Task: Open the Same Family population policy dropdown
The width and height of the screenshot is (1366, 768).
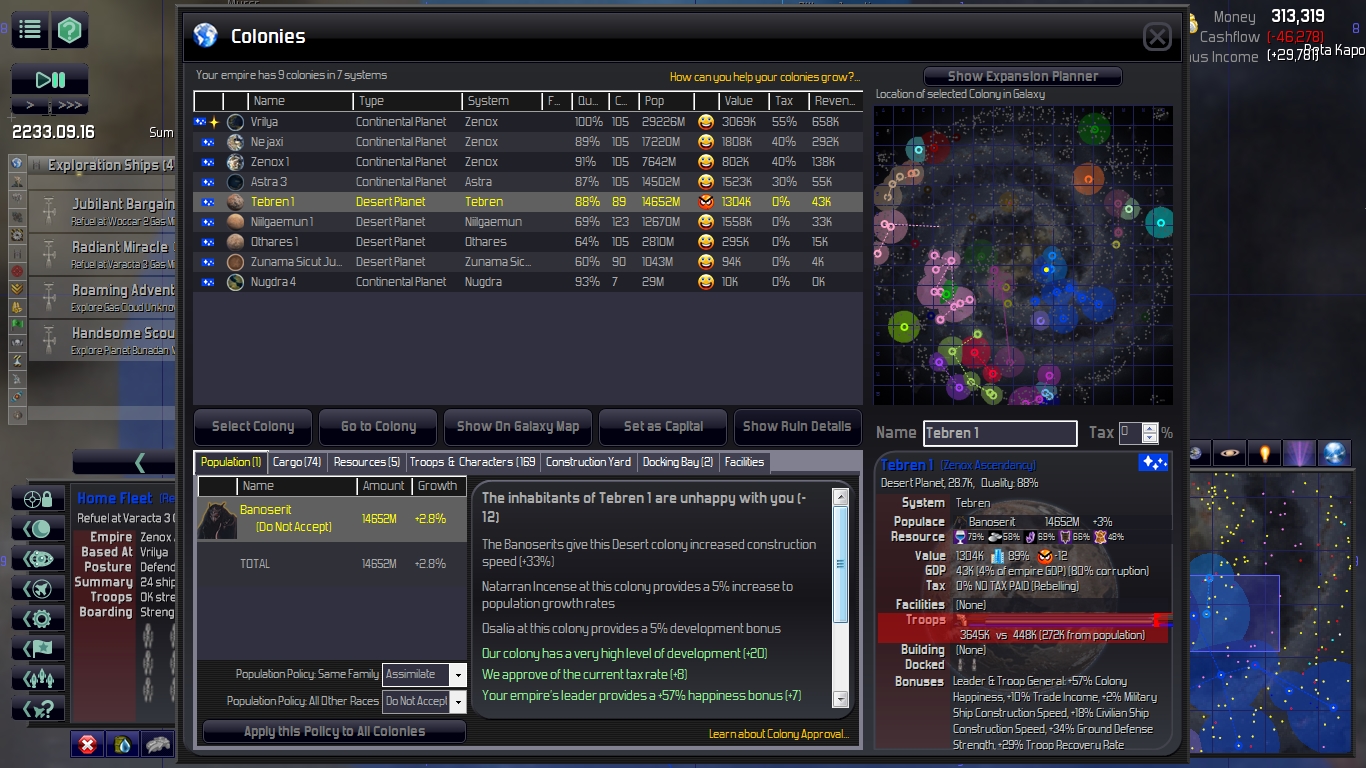Action: click(x=458, y=675)
